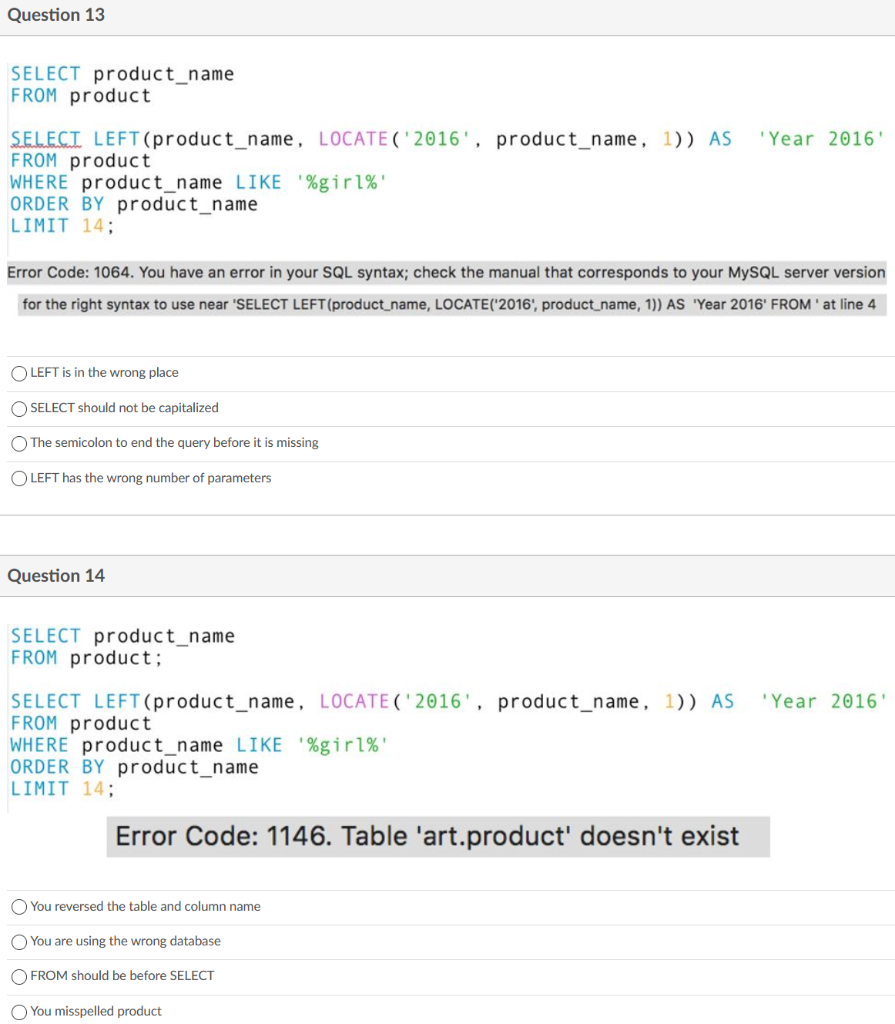Click the LOCATE function in Question 14 code
This screenshot has height=1024, width=895.
tap(353, 701)
